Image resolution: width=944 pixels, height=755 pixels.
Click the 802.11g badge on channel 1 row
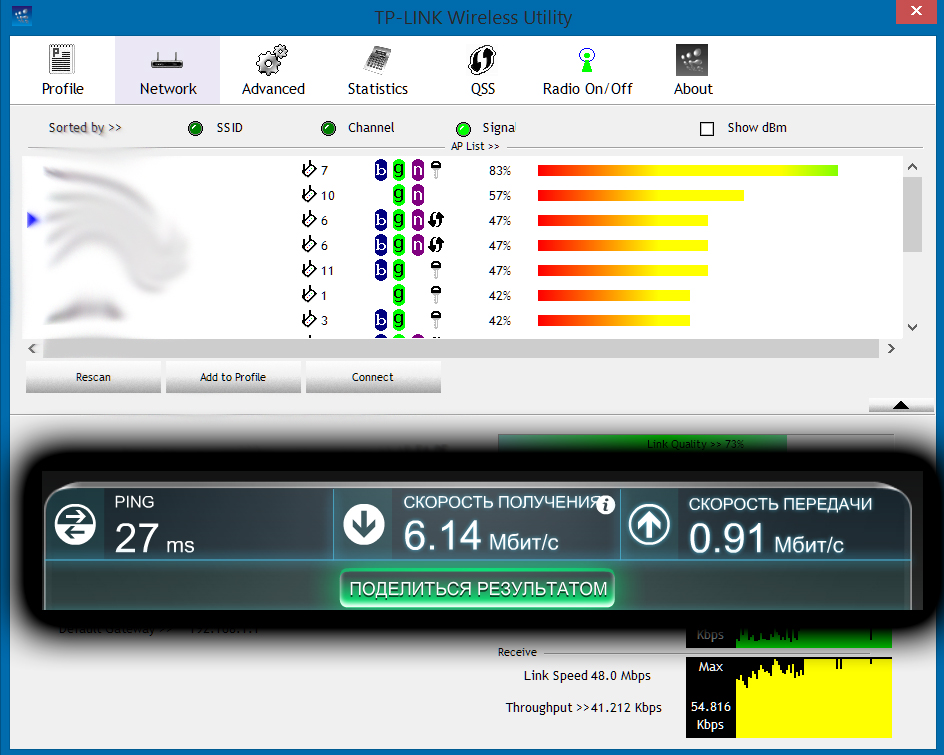pyautogui.click(x=399, y=295)
